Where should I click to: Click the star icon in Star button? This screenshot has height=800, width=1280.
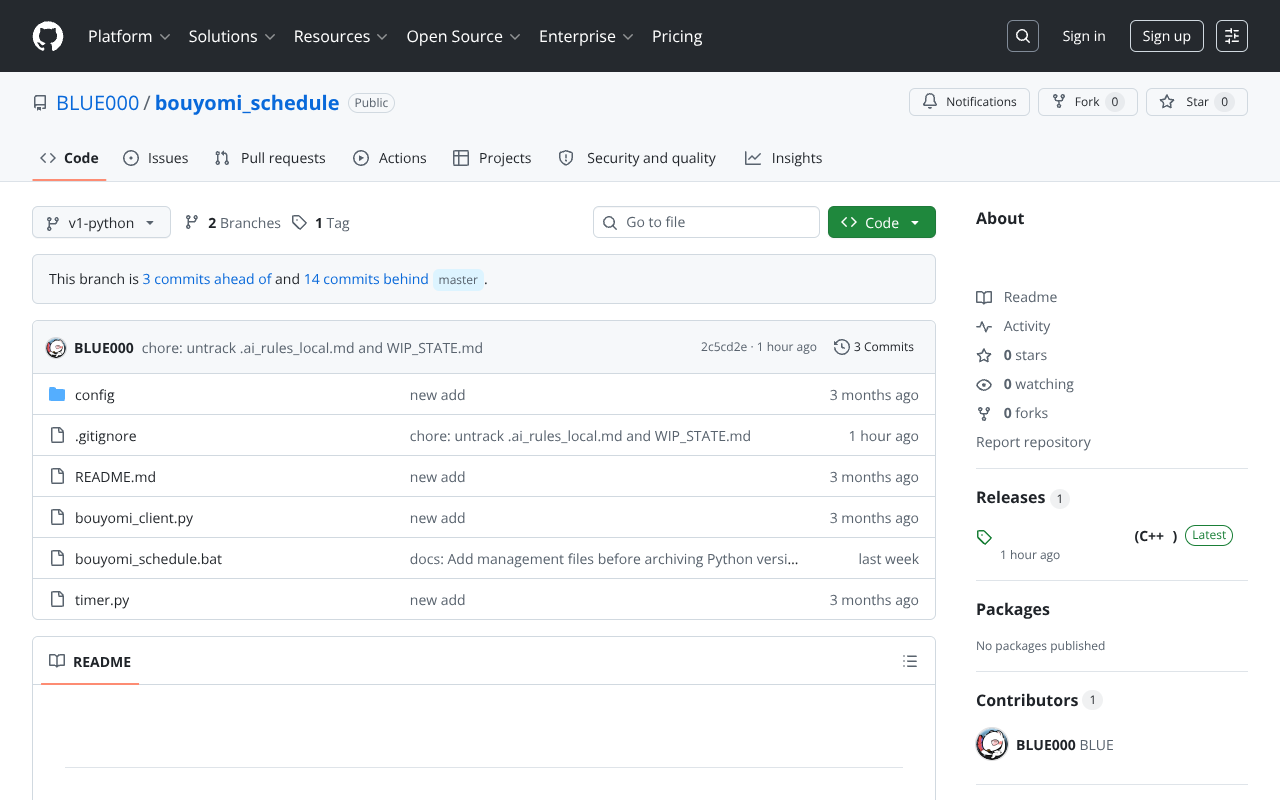pos(1167,102)
